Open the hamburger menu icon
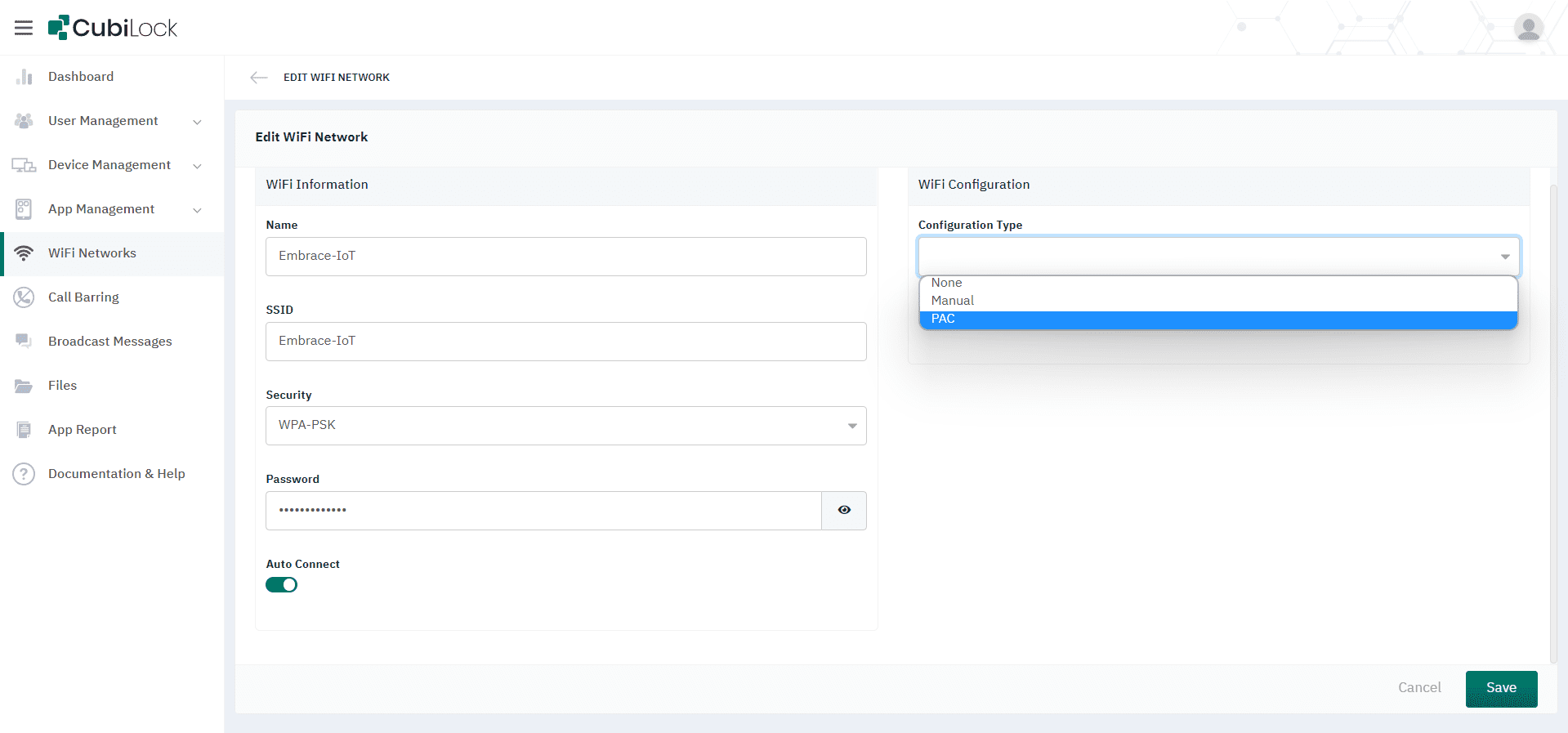This screenshot has width=1568, height=733. [x=24, y=28]
